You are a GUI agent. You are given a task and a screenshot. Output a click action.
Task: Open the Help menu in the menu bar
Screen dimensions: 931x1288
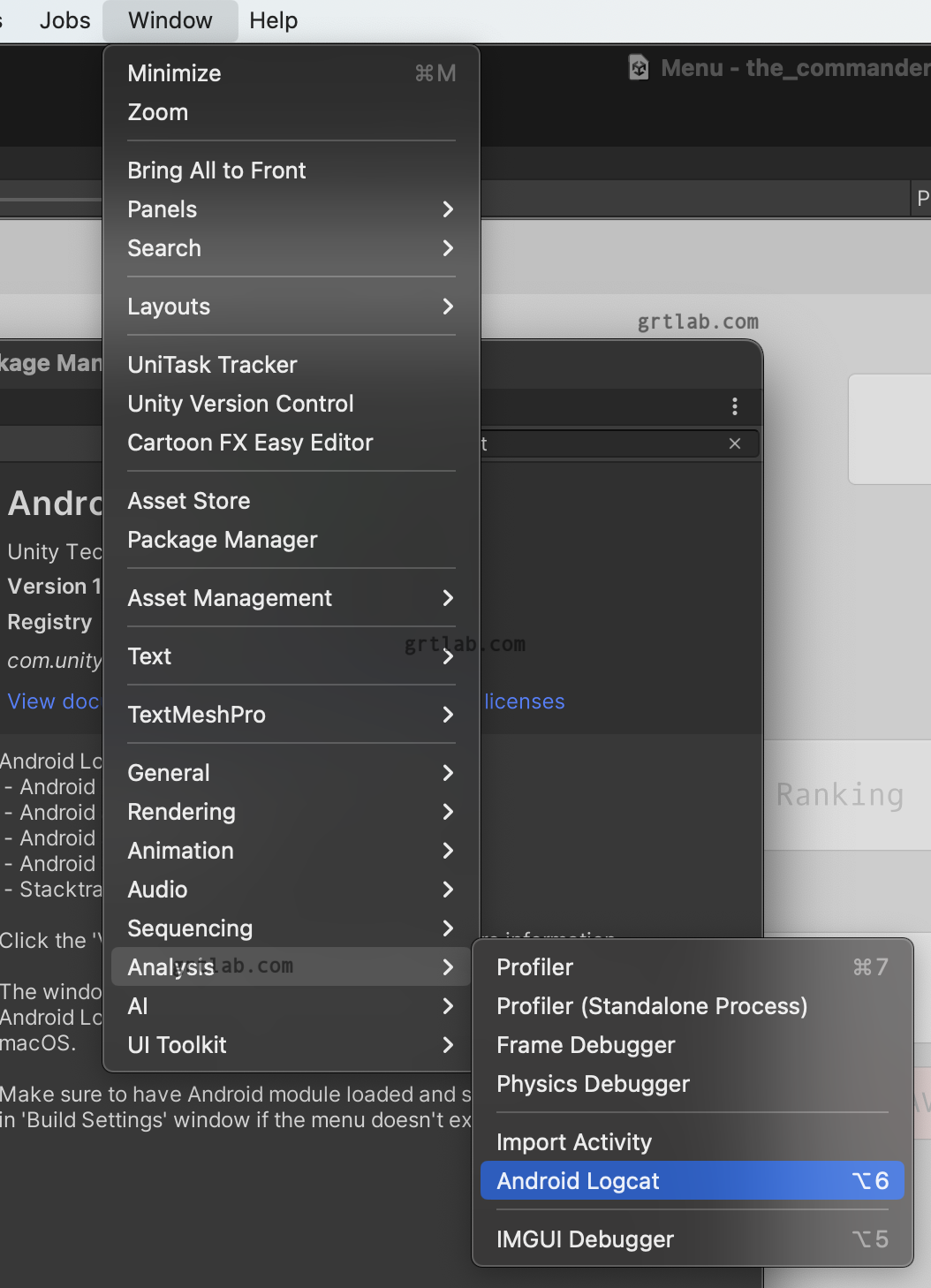point(272,20)
